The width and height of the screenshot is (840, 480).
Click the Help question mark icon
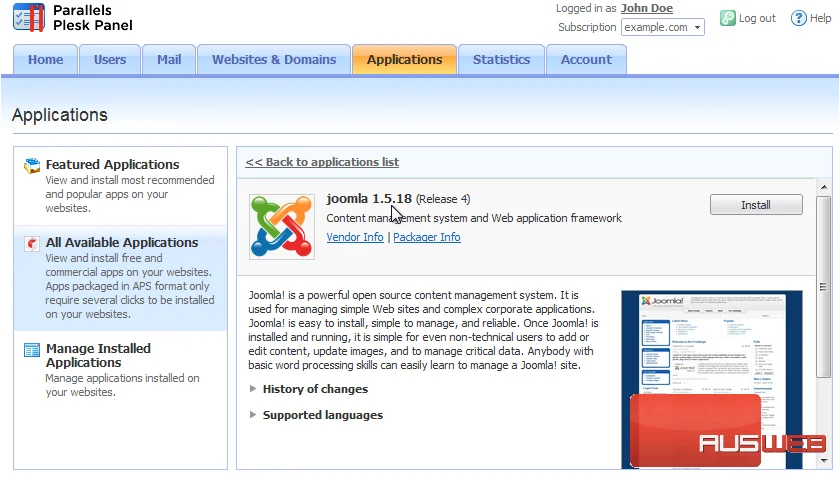pyautogui.click(x=798, y=18)
